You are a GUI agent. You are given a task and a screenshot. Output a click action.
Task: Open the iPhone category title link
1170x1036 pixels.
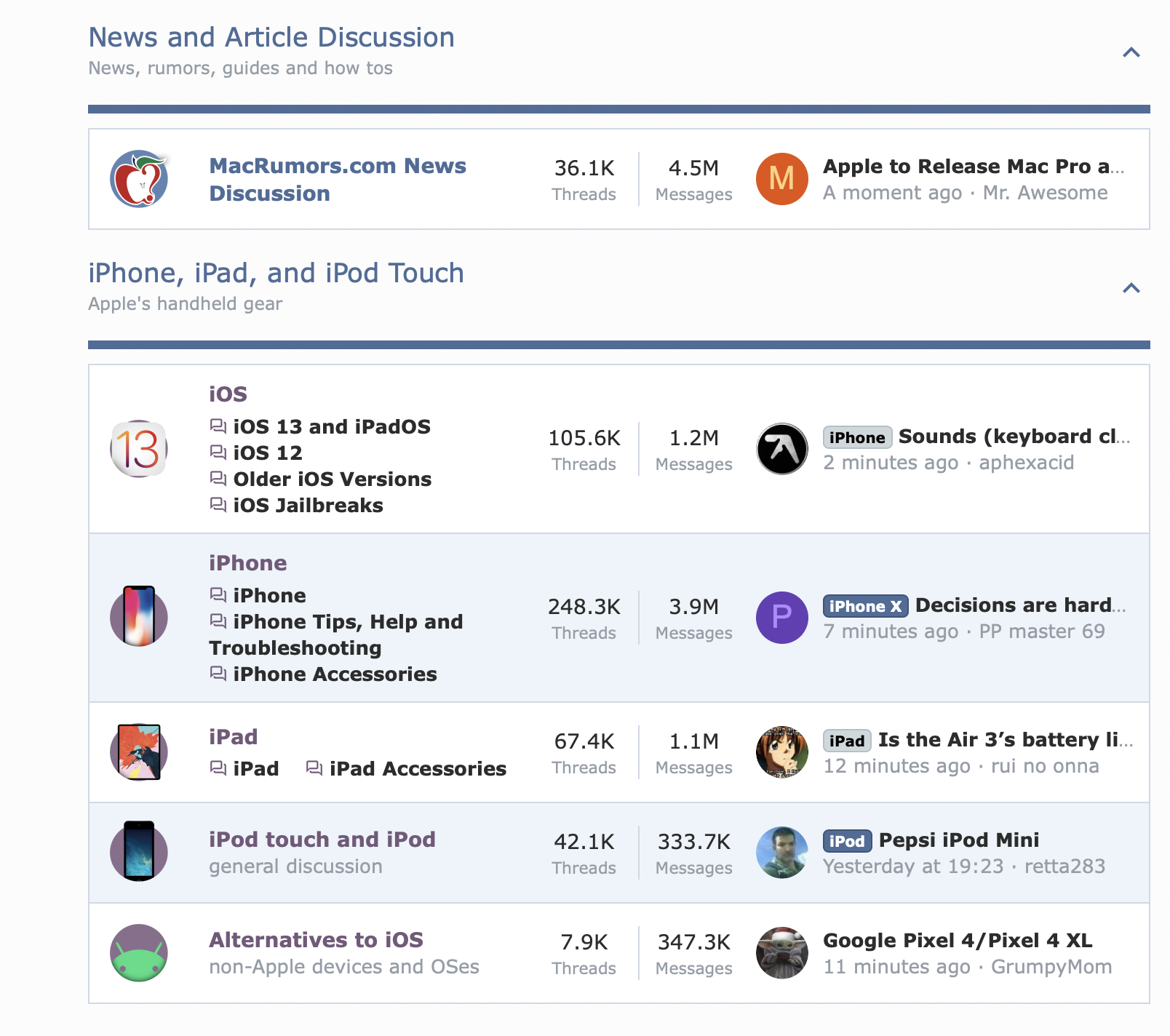tap(247, 562)
